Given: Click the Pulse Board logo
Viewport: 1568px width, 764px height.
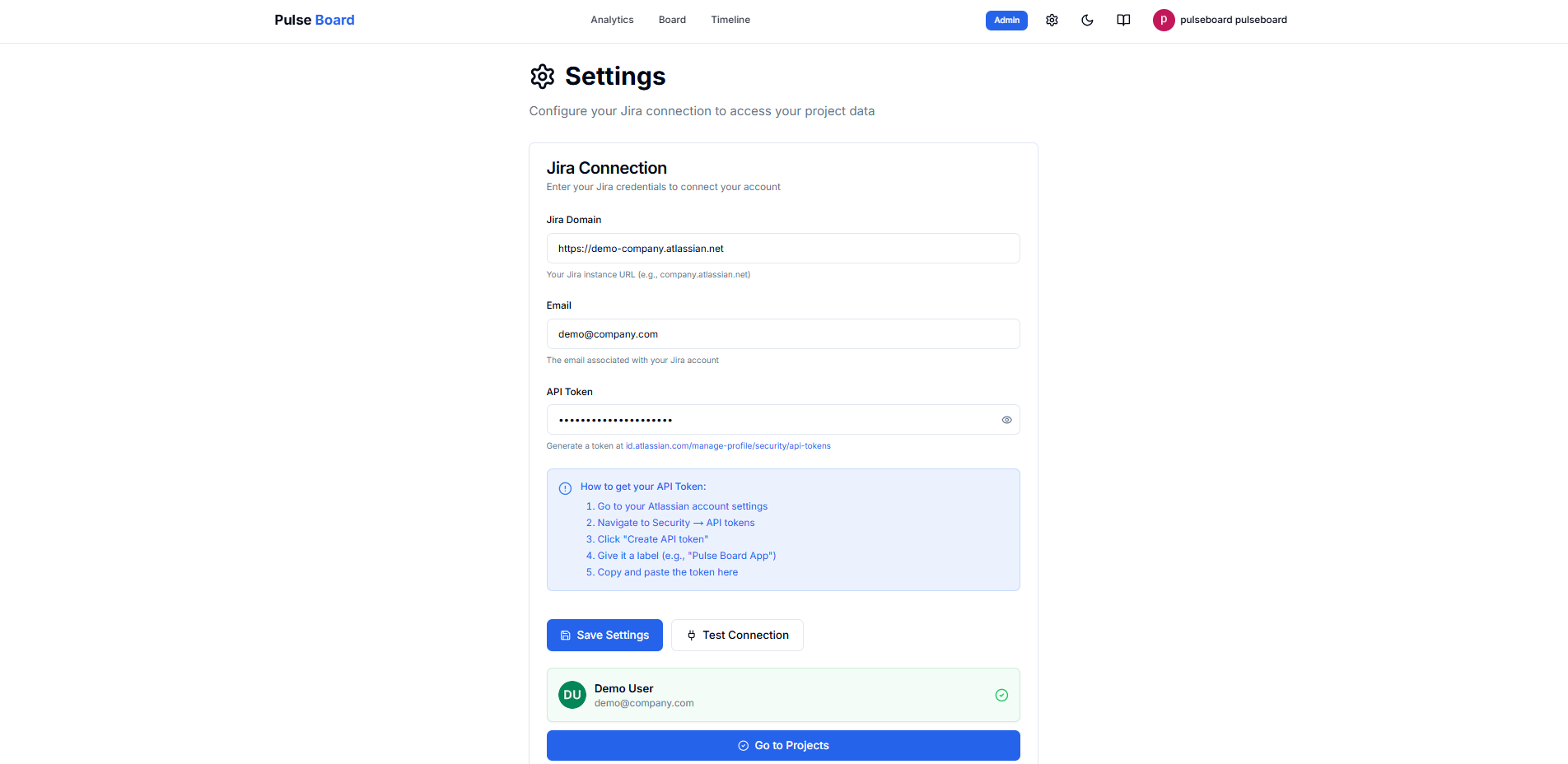Looking at the screenshot, I should 314,19.
